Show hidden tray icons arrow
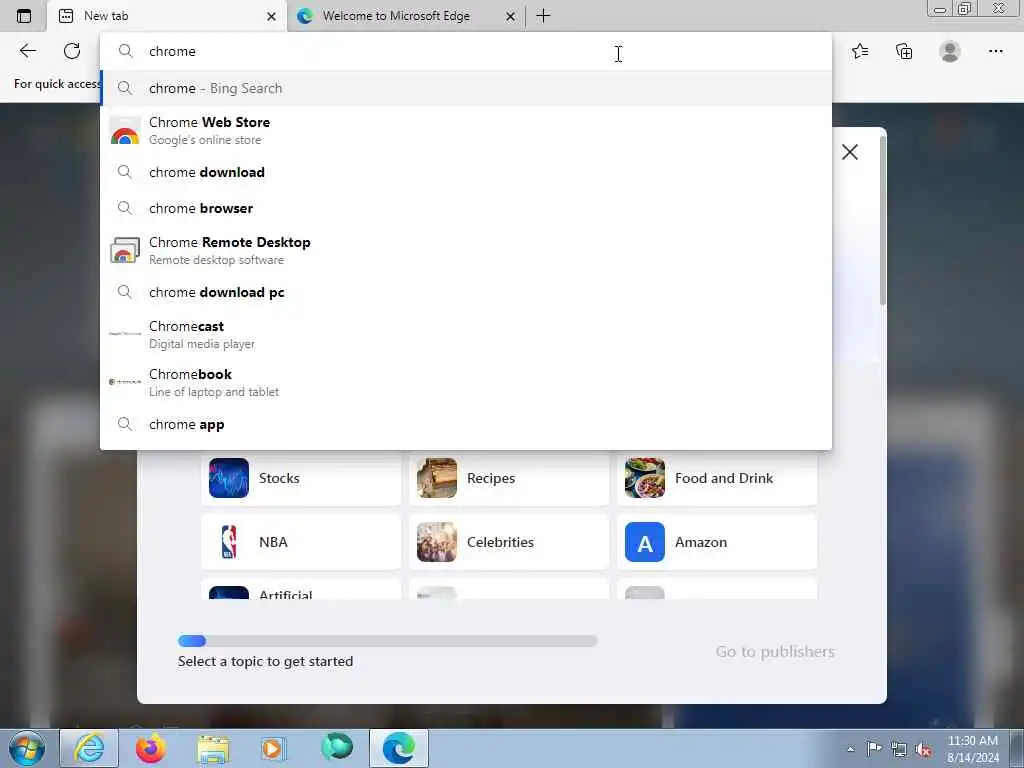Viewport: 1024px width, 768px height. click(850, 749)
